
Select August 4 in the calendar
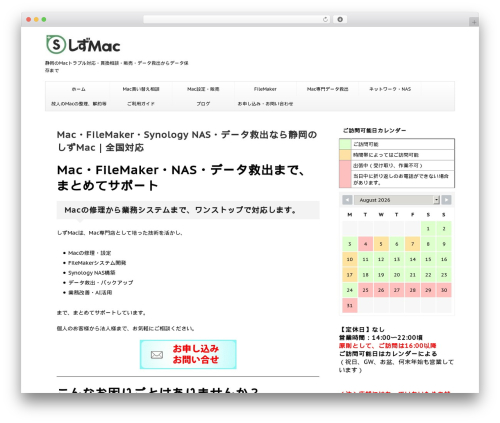(366, 244)
